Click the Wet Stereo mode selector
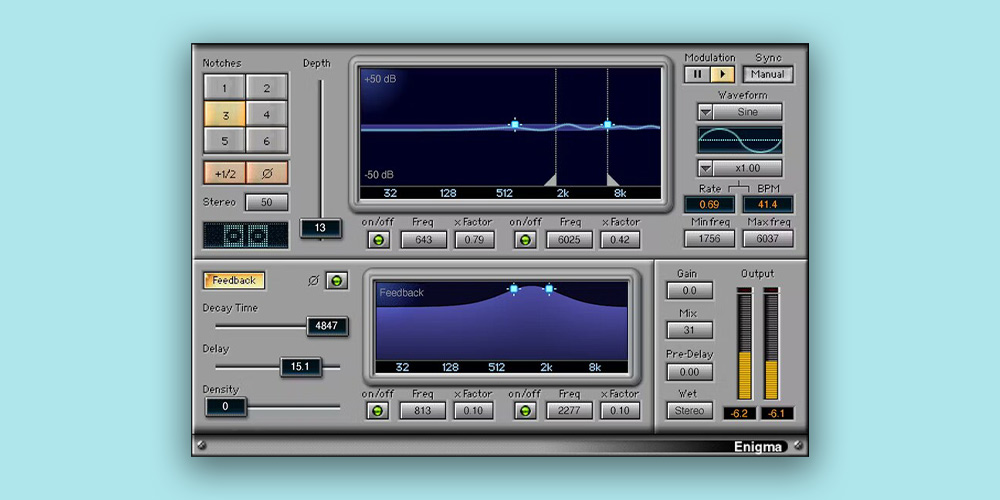This screenshot has width=1000, height=500. (x=690, y=410)
